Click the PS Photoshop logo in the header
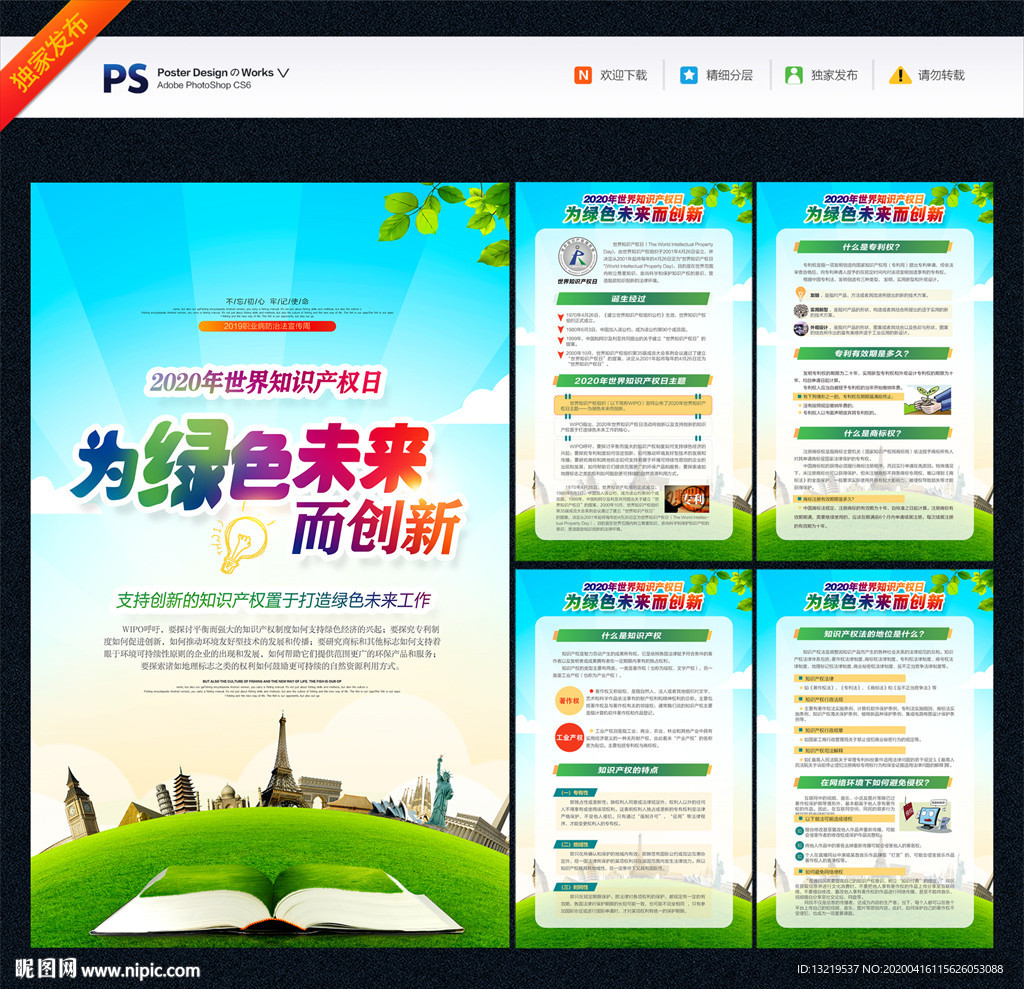The image size is (1024, 989). (x=125, y=78)
